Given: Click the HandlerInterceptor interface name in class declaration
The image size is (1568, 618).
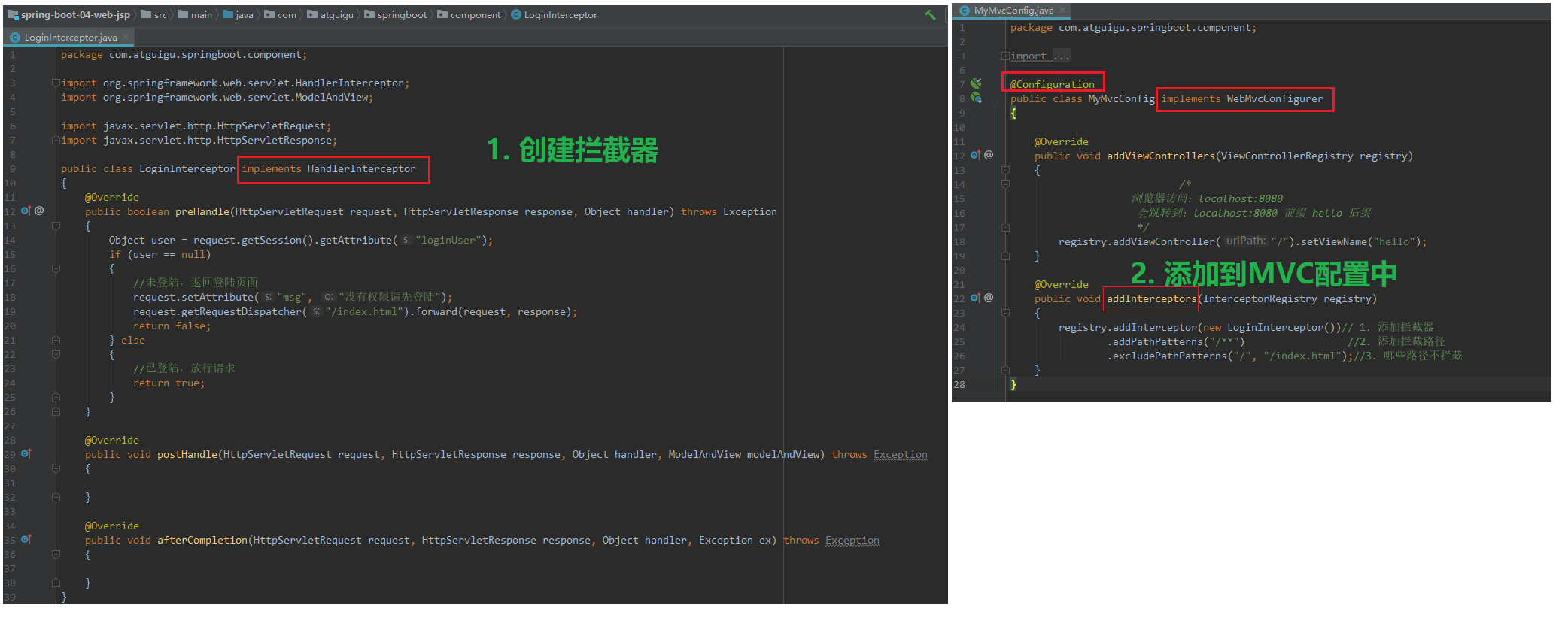Looking at the screenshot, I should click(x=361, y=168).
